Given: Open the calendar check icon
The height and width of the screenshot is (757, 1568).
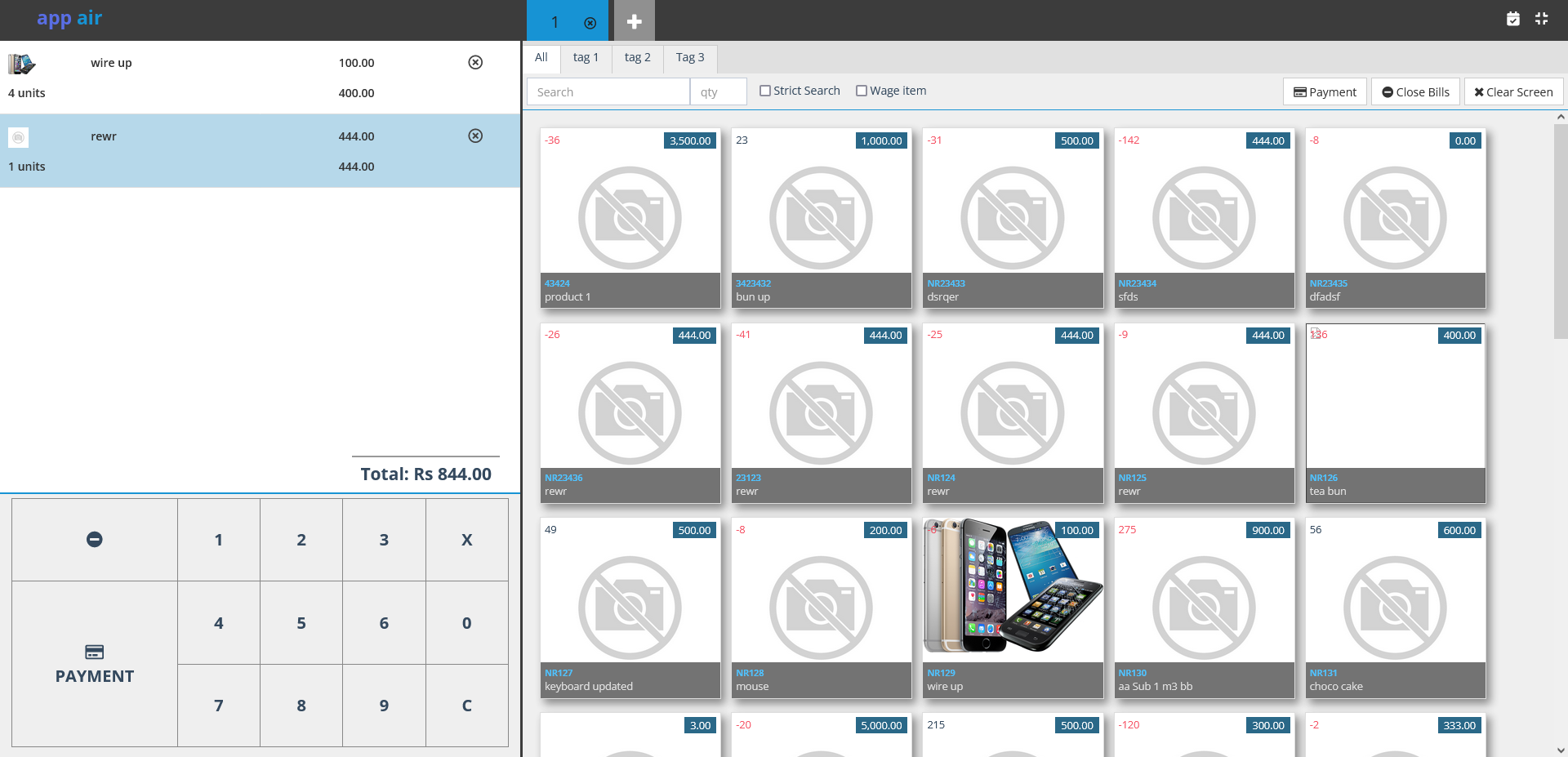Looking at the screenshot, I should (x=1513, y=18).
